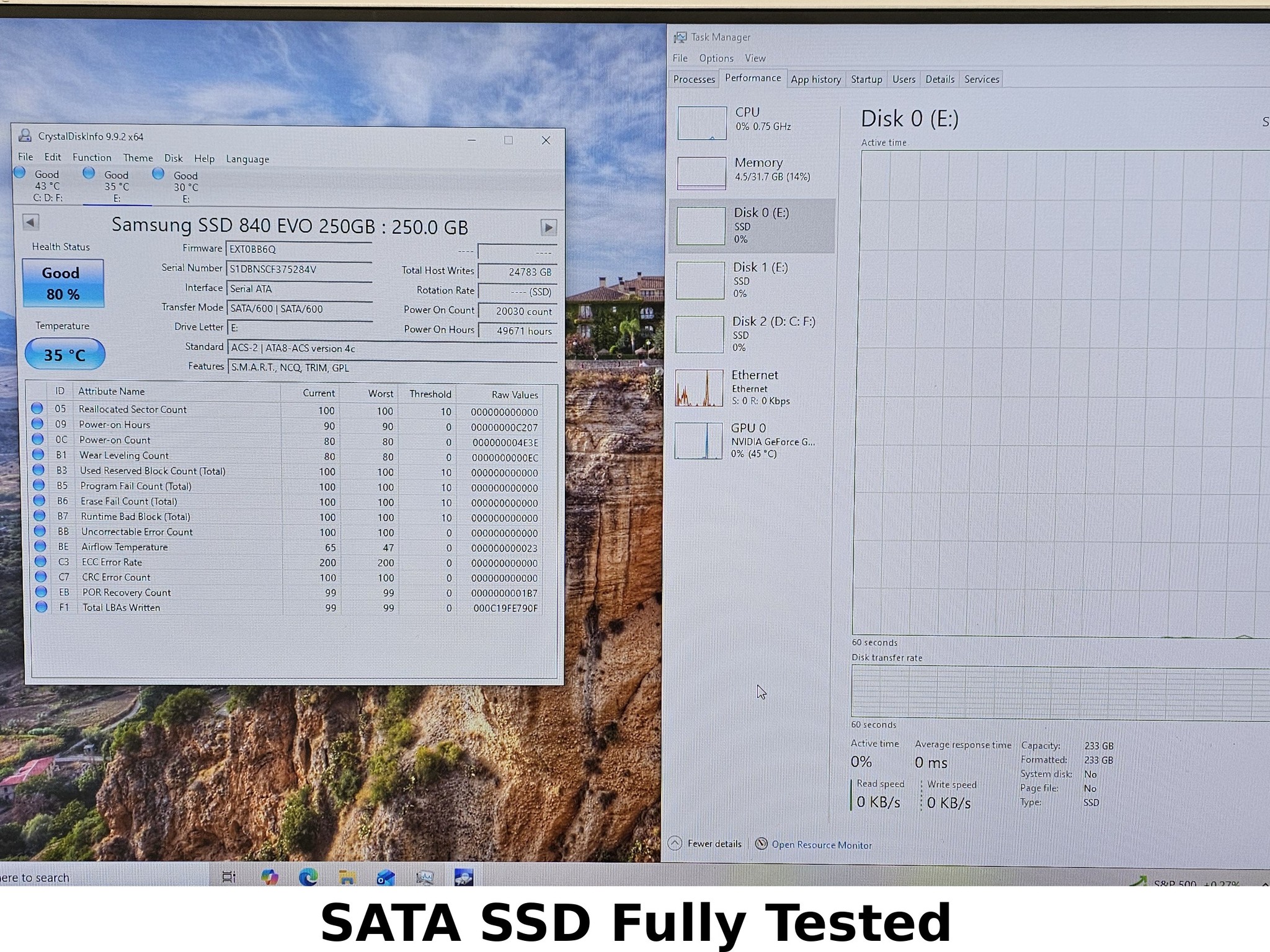Click CrystalDiskInfo title bar app icon
1270x952 pixels.
[25, 136]
